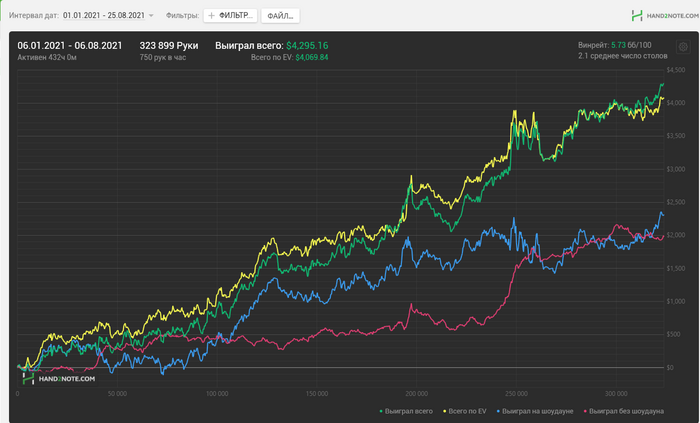Screen dimensions: 700x423
Task: Click the EV total value $4,069.84
Action: coord(312,58)
